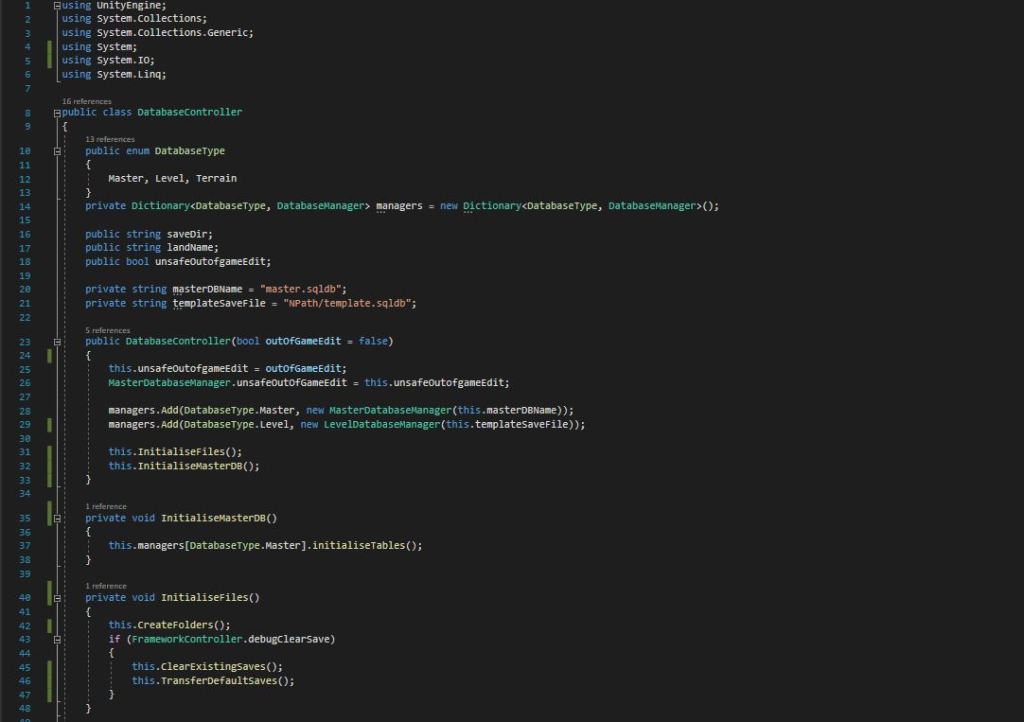This screenshot has width=1024, height=722.
Task: Collapse the debugClearSave if block
Action: click(x=57, y=640)
